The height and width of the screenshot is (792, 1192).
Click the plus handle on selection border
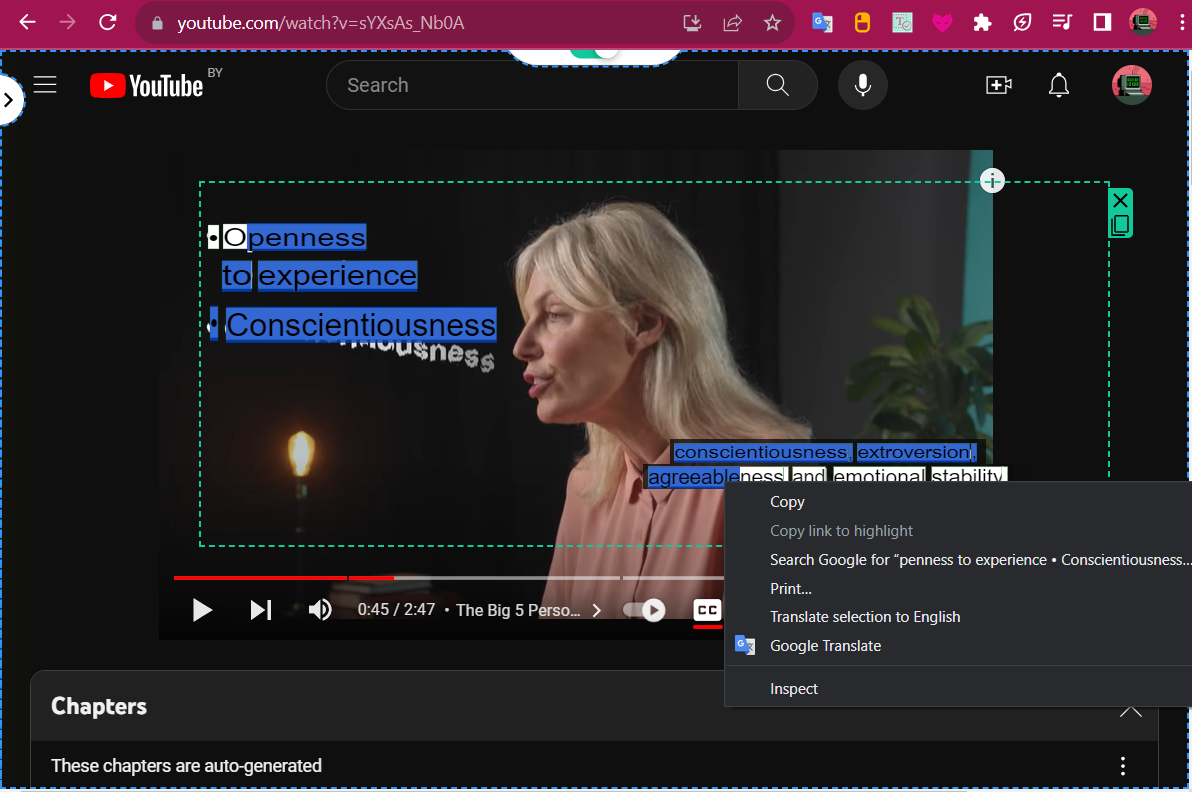coord(992,181)
